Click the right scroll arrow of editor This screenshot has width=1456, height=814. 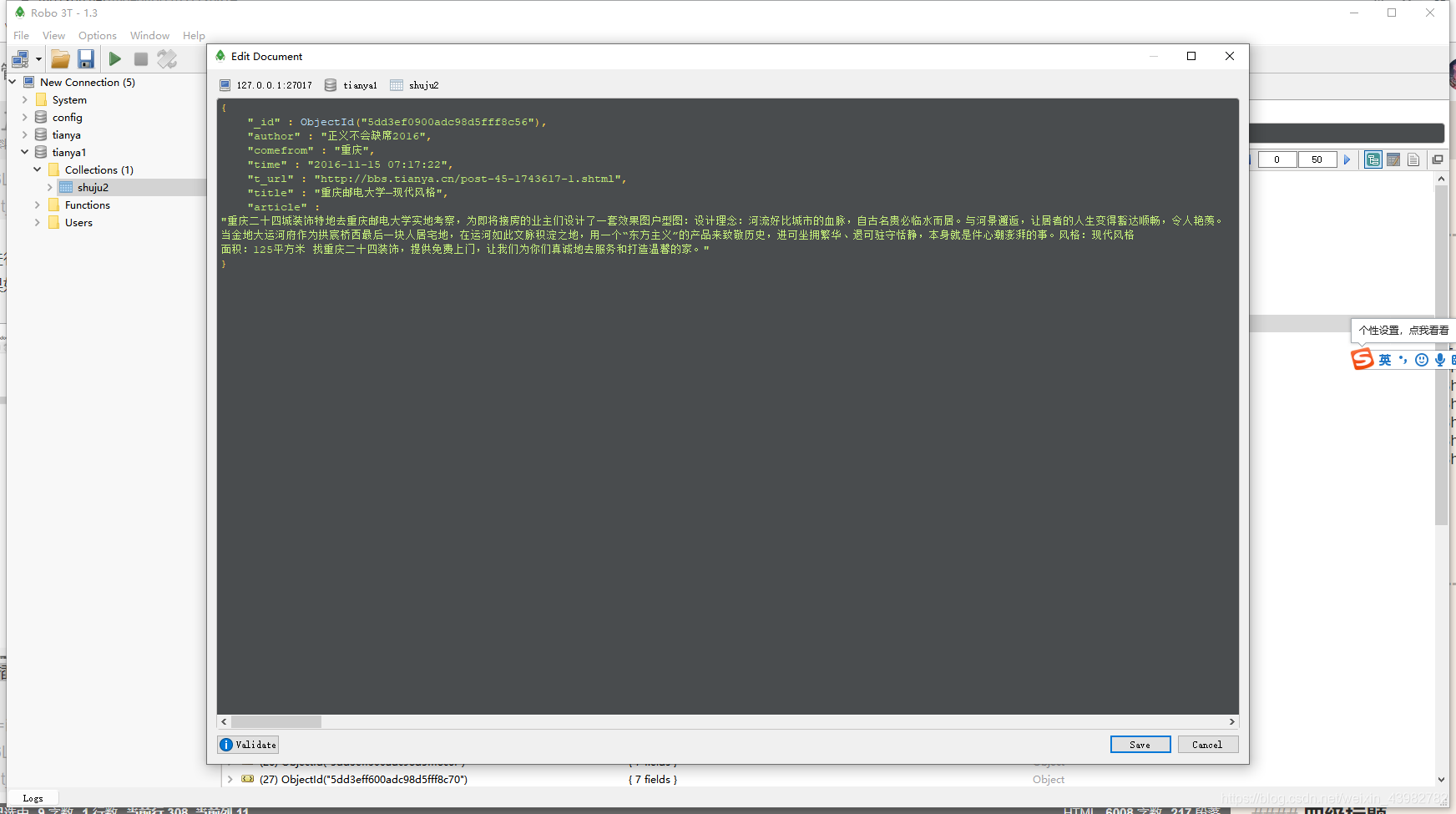pyautogui.click(x=1232, y=721)
